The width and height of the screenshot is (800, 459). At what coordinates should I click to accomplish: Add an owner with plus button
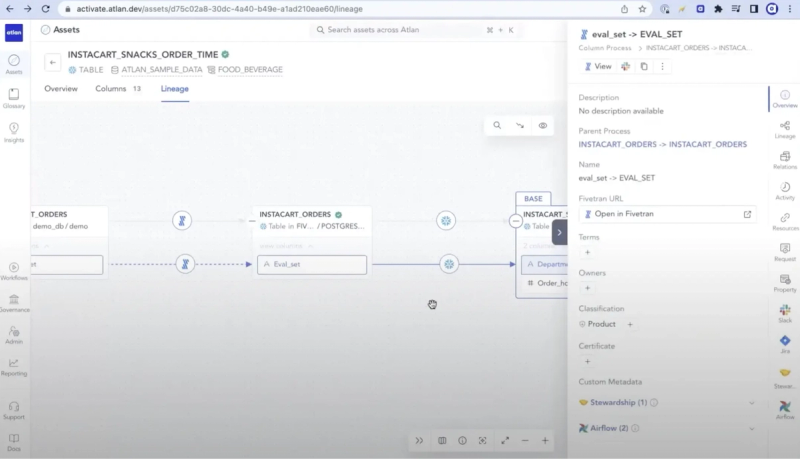click(x=587, y=288)
